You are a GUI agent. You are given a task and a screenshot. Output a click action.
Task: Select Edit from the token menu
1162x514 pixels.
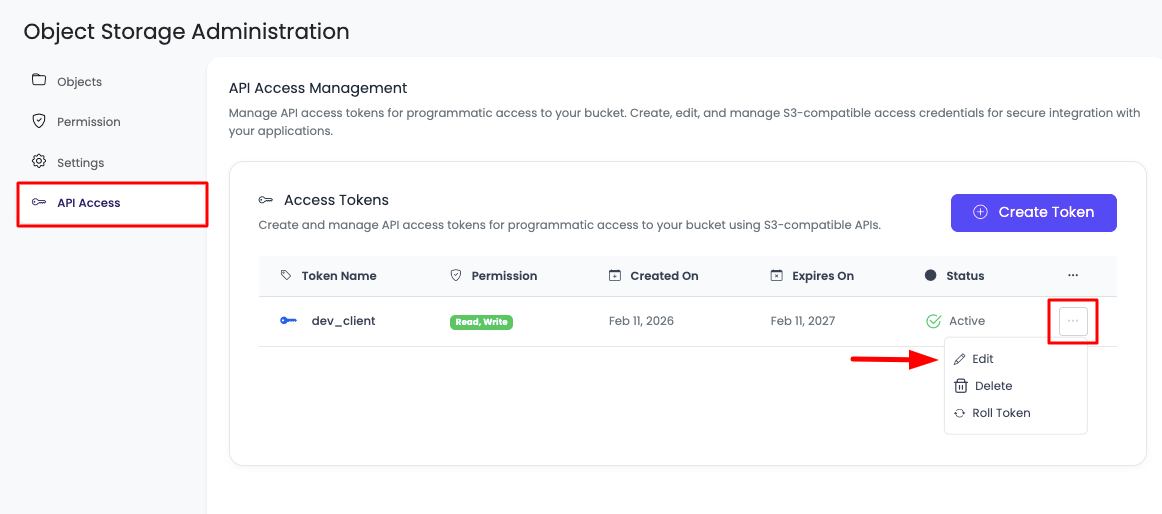coord(983,359)
